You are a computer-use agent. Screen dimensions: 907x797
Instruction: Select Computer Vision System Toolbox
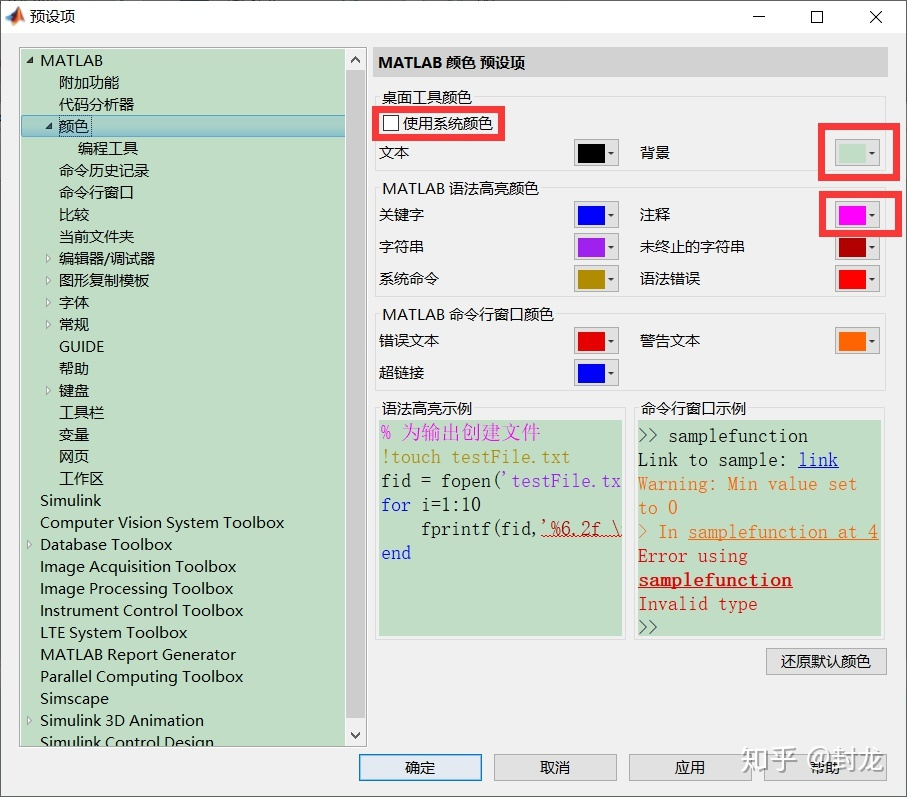pyautogui.click(x=162, y=522)
